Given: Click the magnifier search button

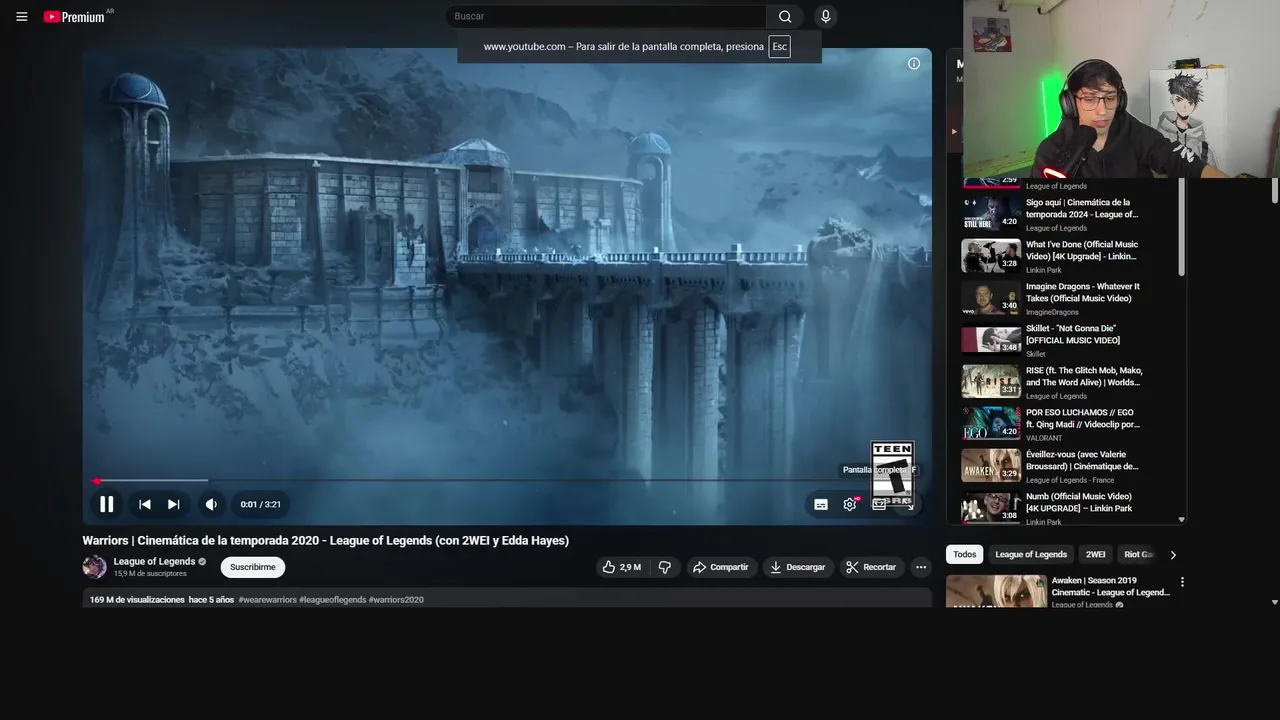Looking at the screenshot, I should point(785,16).
